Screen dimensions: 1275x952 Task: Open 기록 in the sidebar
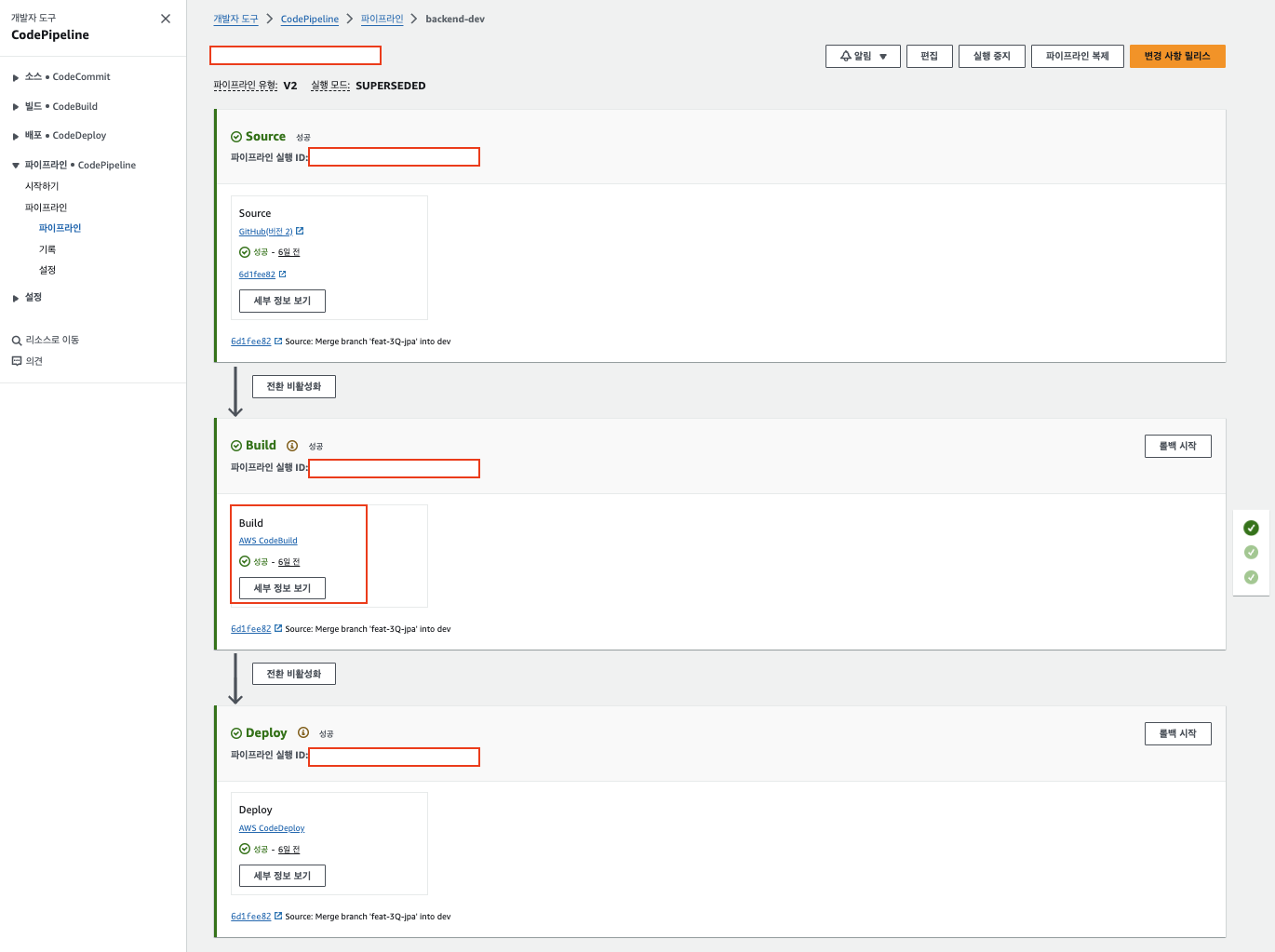pos(47,249)
